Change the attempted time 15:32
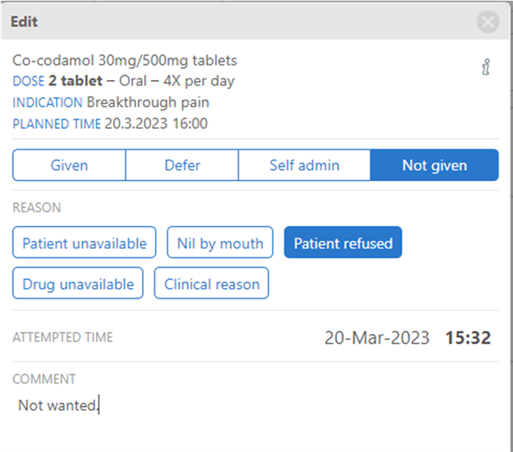 (x=468, y=338)
